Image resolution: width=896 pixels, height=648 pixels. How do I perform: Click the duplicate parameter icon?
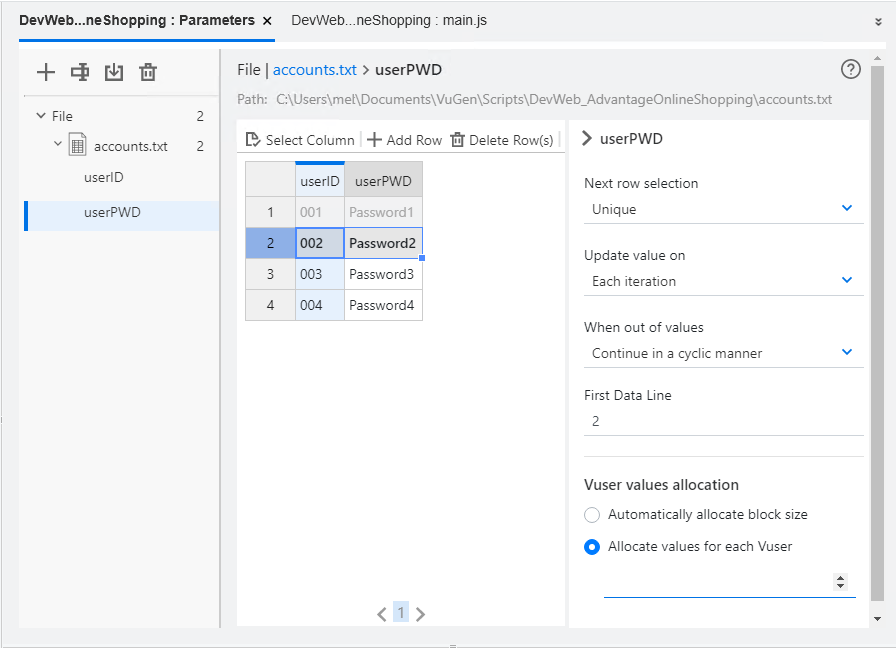pos(80,72)
